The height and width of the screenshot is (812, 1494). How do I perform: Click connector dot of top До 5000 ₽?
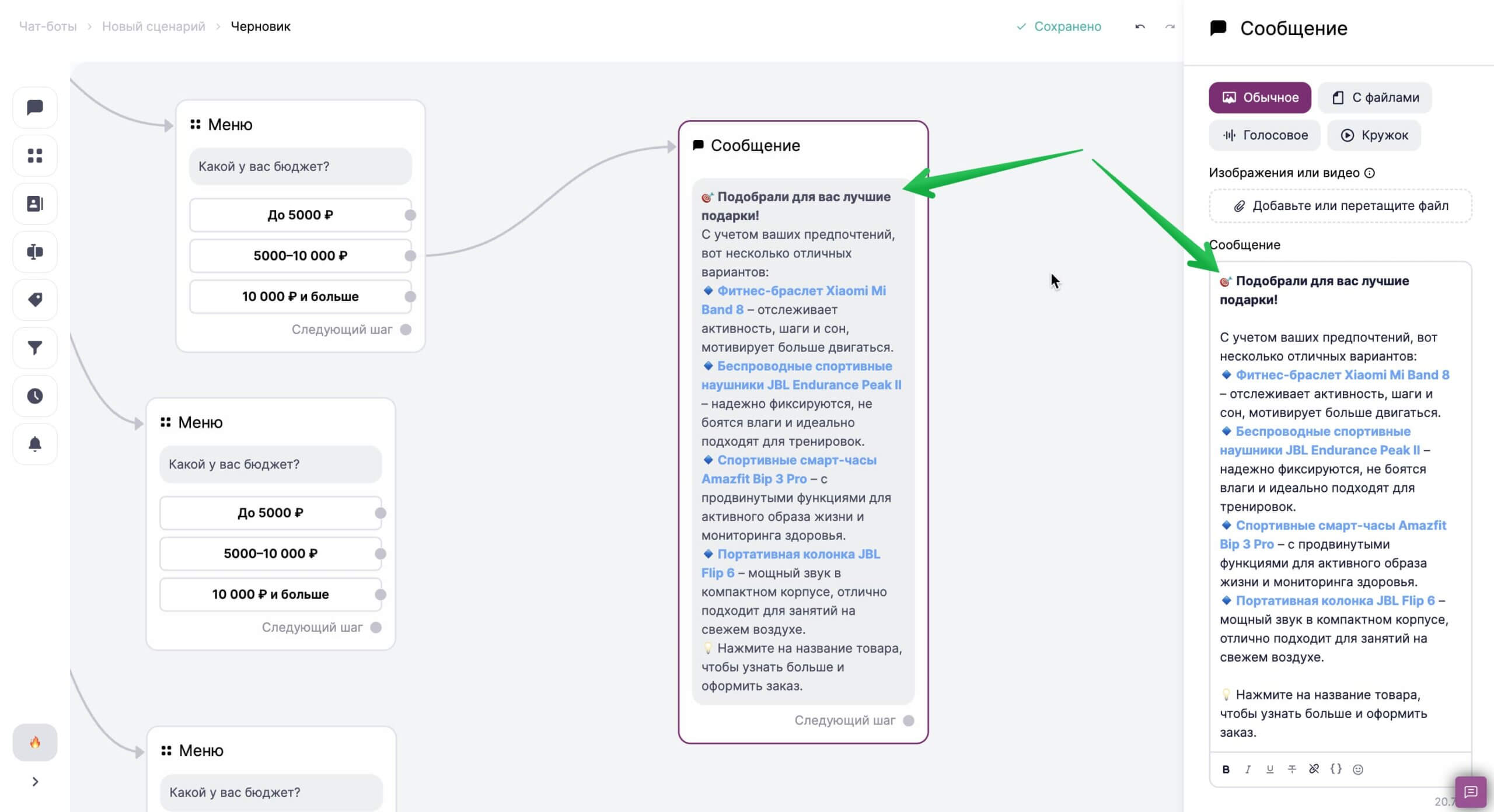410,215
